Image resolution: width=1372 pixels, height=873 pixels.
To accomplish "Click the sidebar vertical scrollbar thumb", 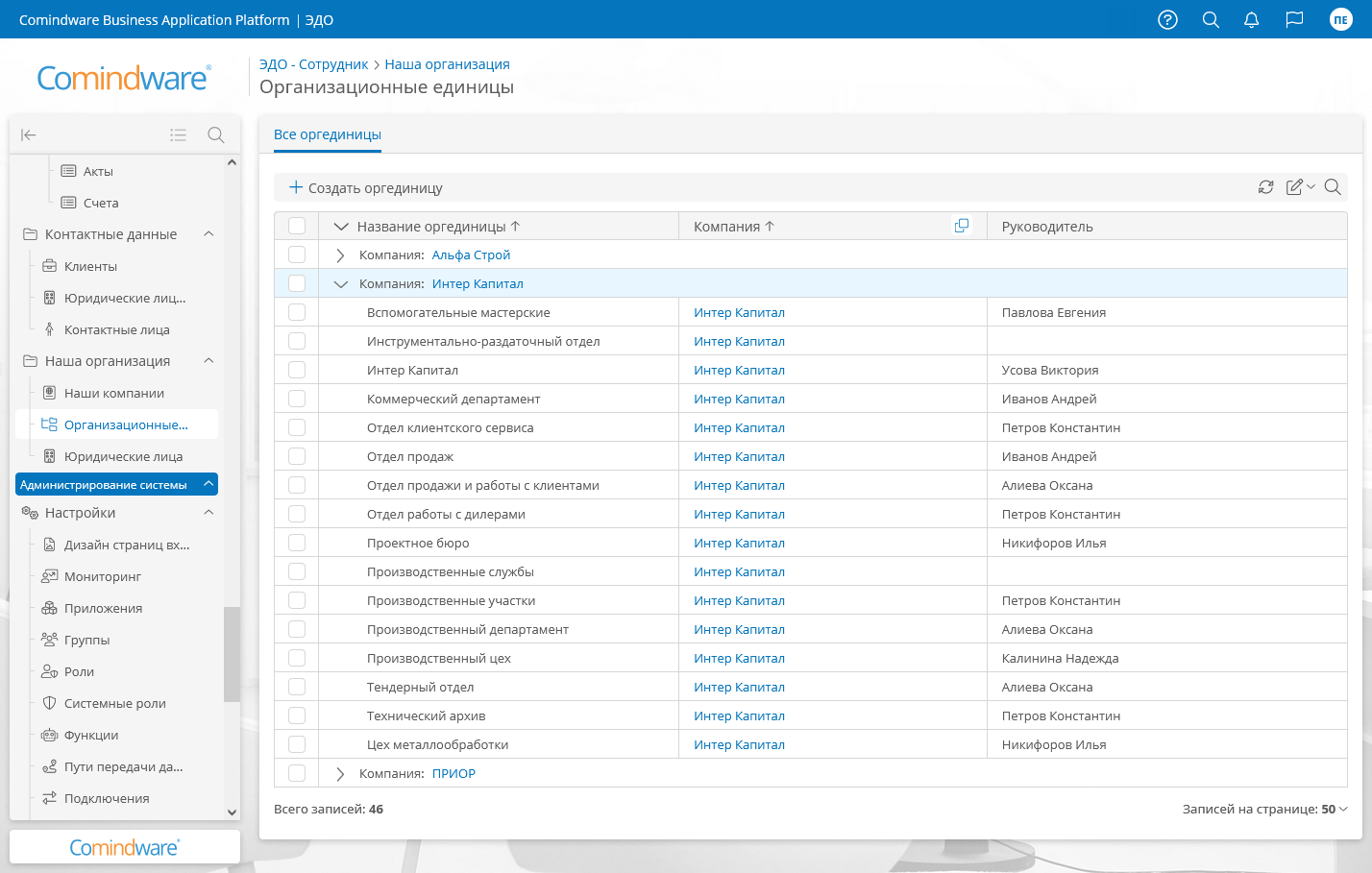I will click(232, 654).
